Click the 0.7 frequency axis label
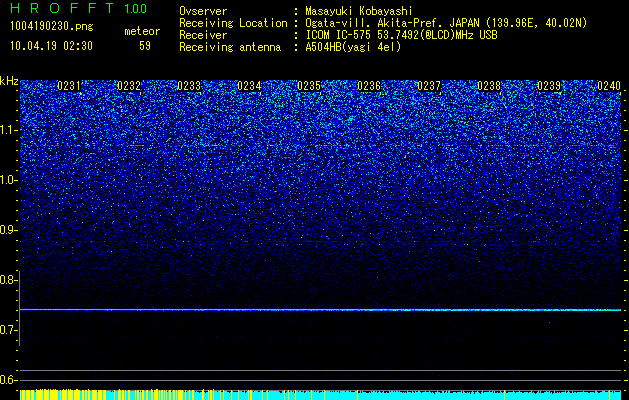Viewport: 629px width, 400px height. pyautogui.click(x=7, y=330)
